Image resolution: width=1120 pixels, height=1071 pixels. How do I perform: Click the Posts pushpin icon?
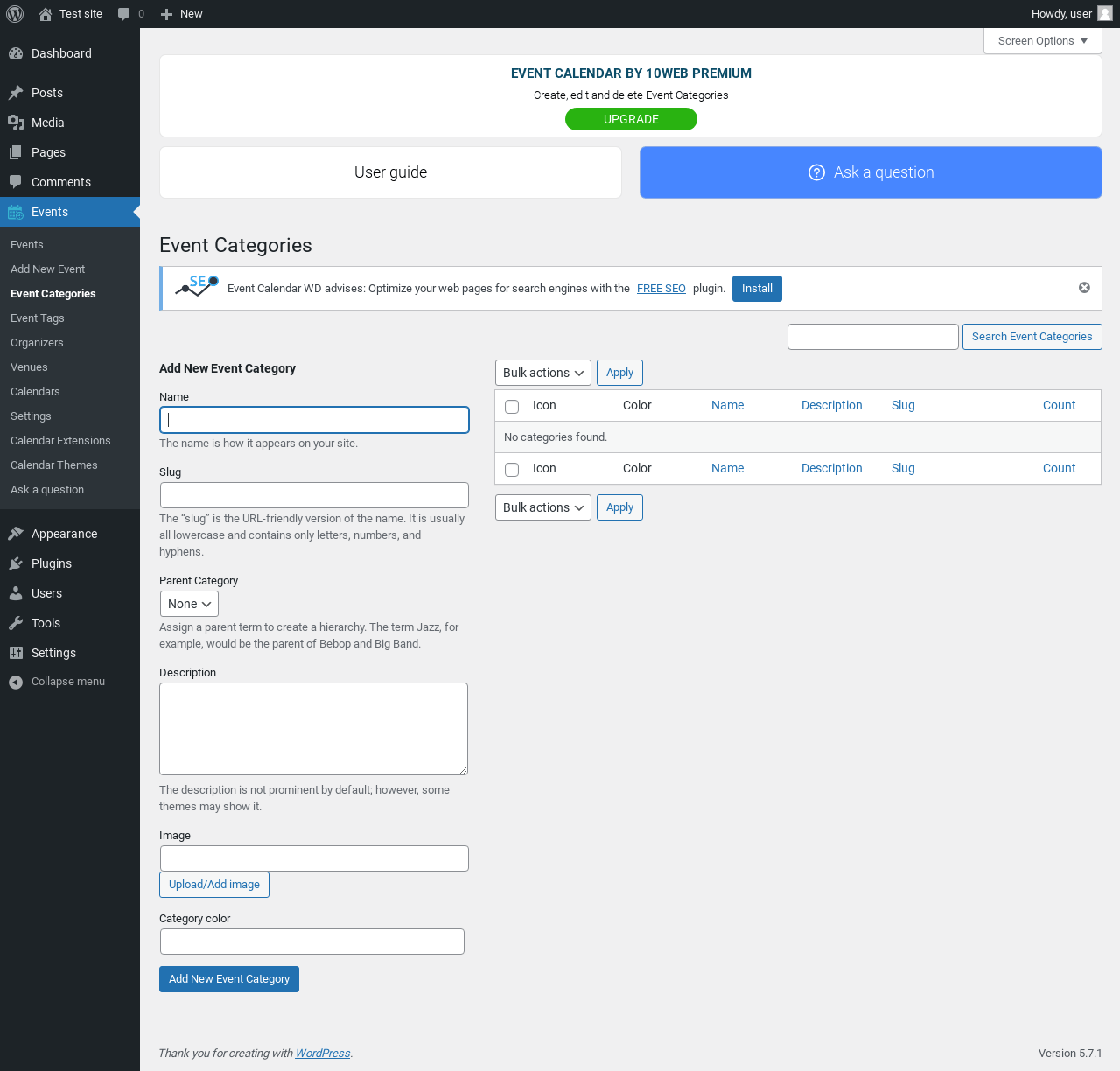click(16, 93)
